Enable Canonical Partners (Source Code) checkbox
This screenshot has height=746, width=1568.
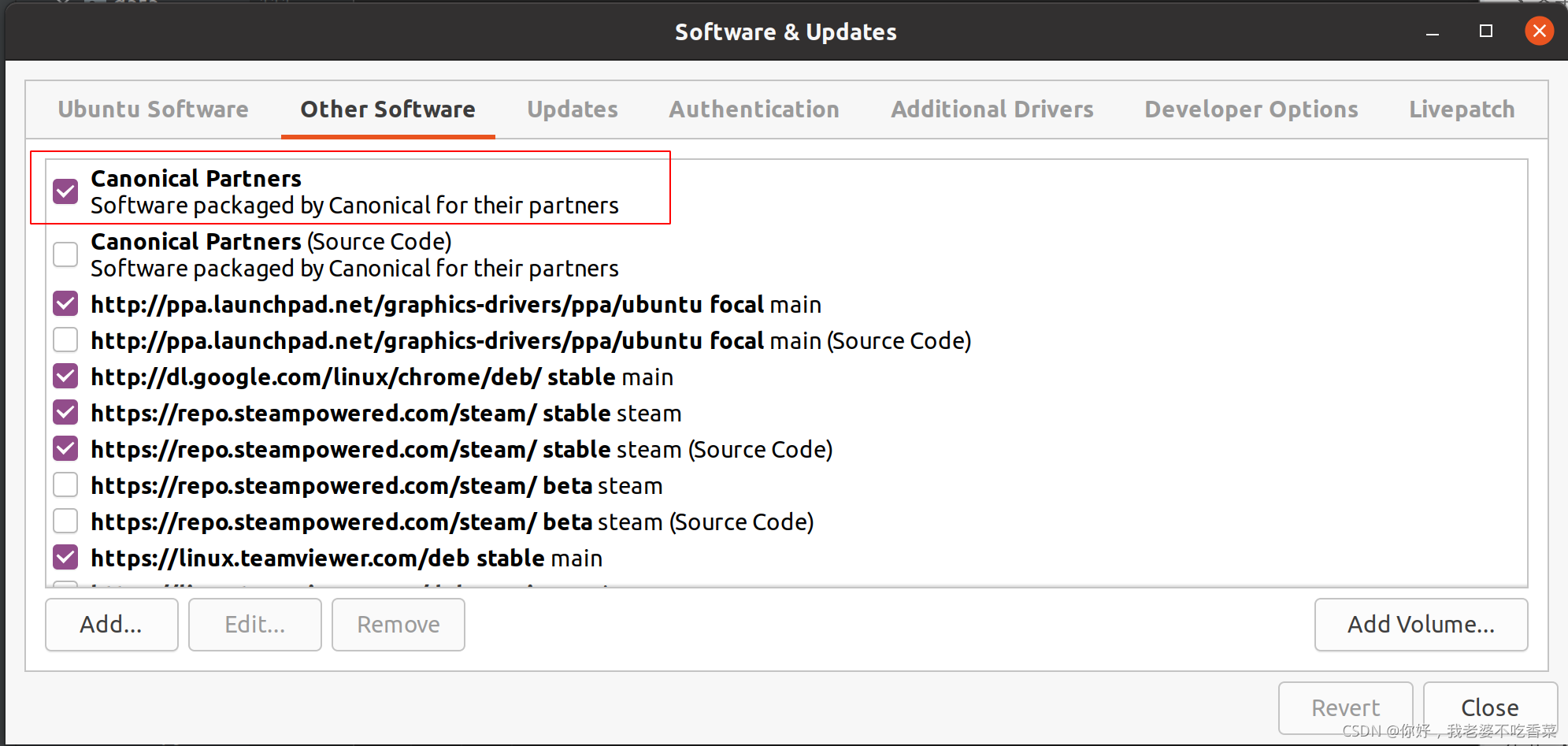65,254
